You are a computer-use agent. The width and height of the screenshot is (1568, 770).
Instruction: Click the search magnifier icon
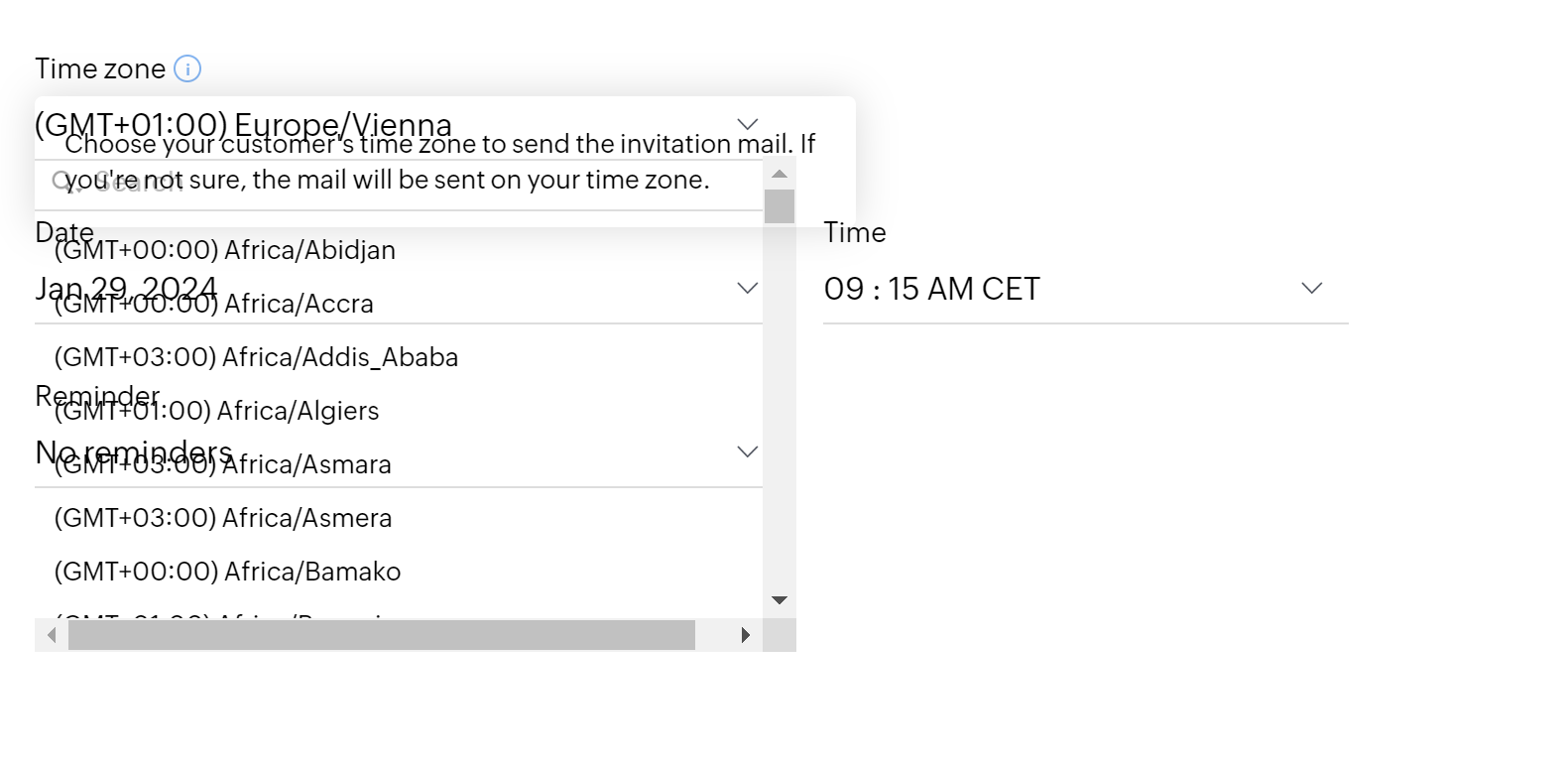(60, 182)
